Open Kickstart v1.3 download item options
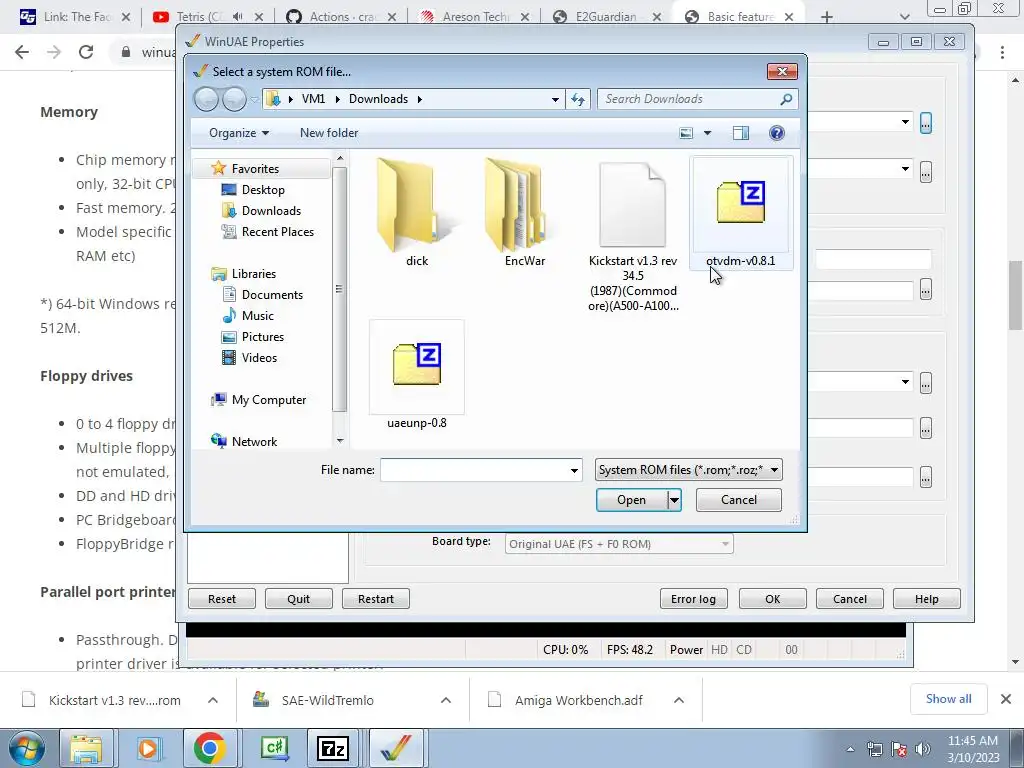Viewport: 1024px width, 768px height. 213,700
